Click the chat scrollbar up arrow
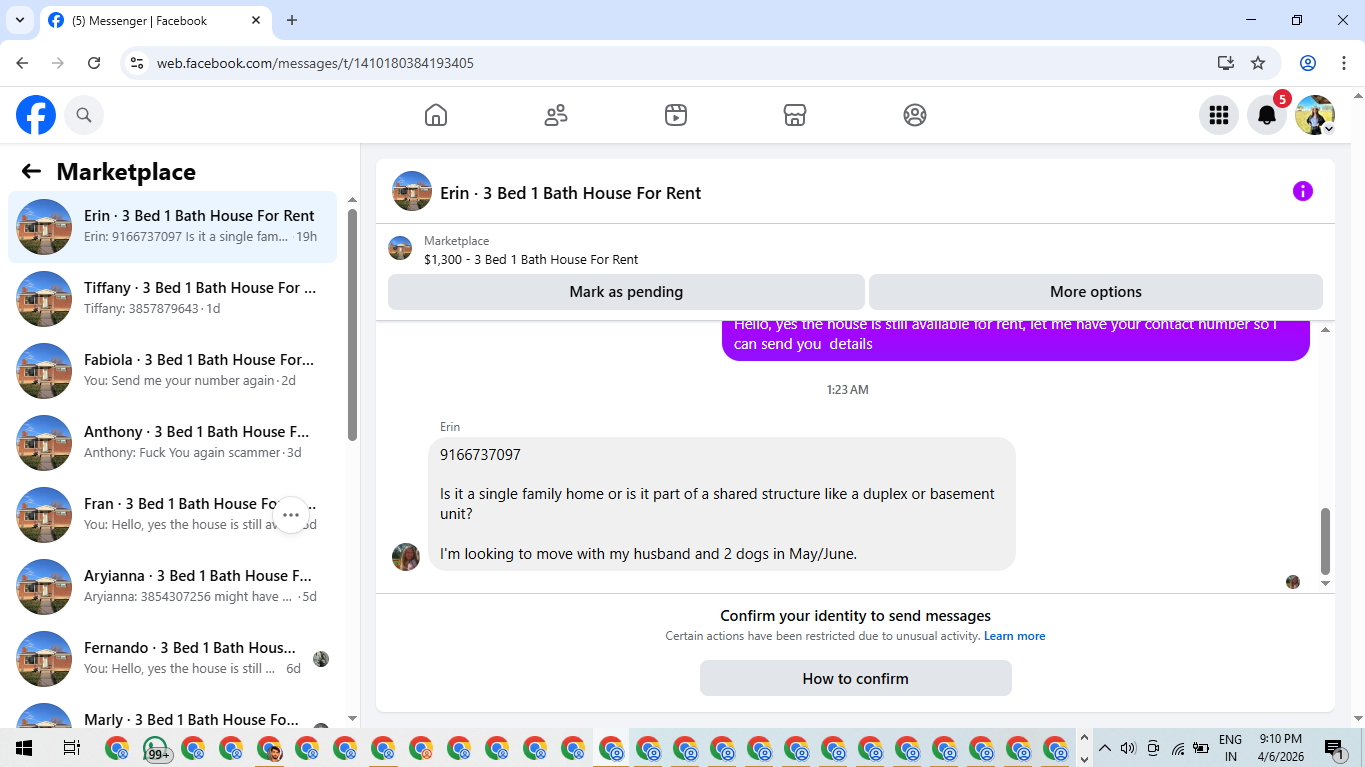The image size is (1365, 767). point(1326,329)
